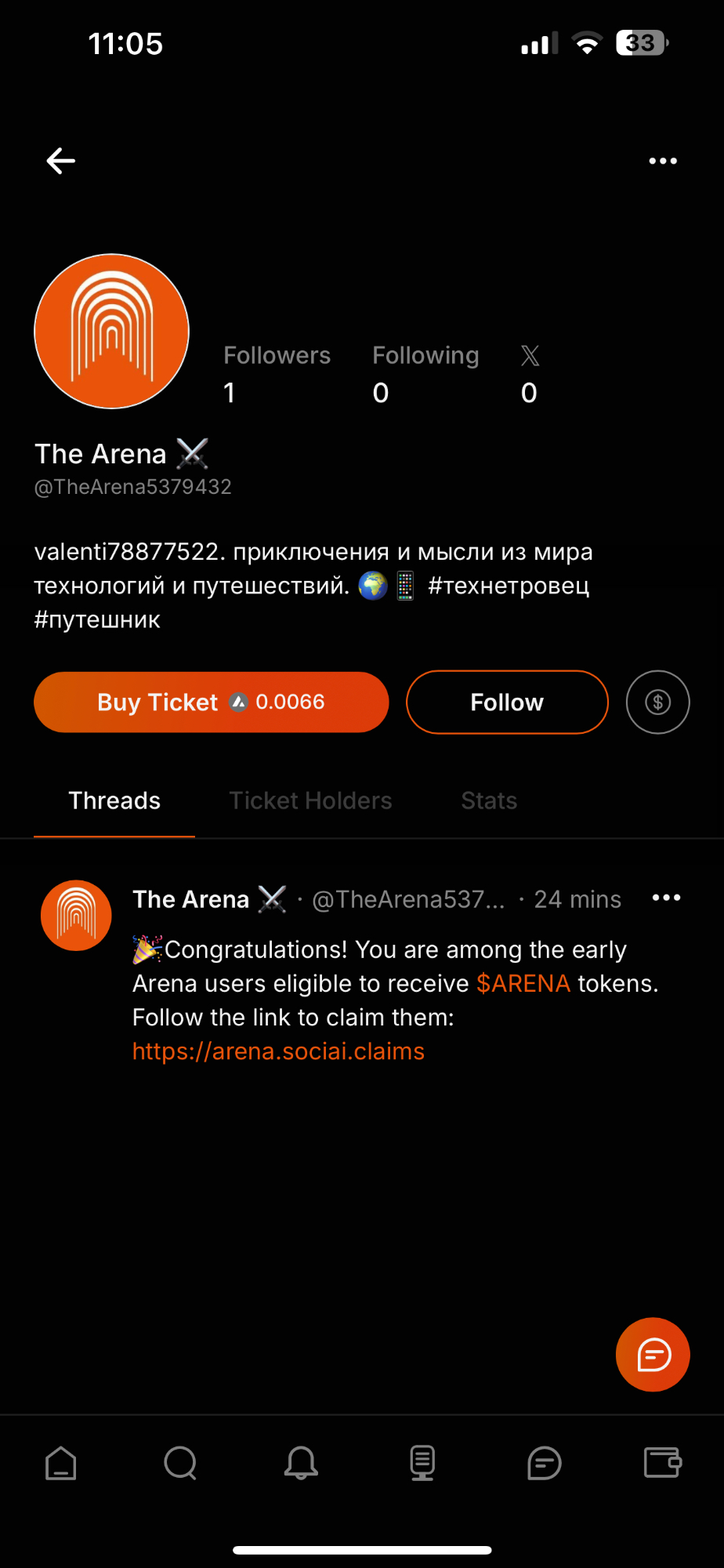724x1568 pixels.
Task: Switch to the Stats tab
Action: point(489,800)
